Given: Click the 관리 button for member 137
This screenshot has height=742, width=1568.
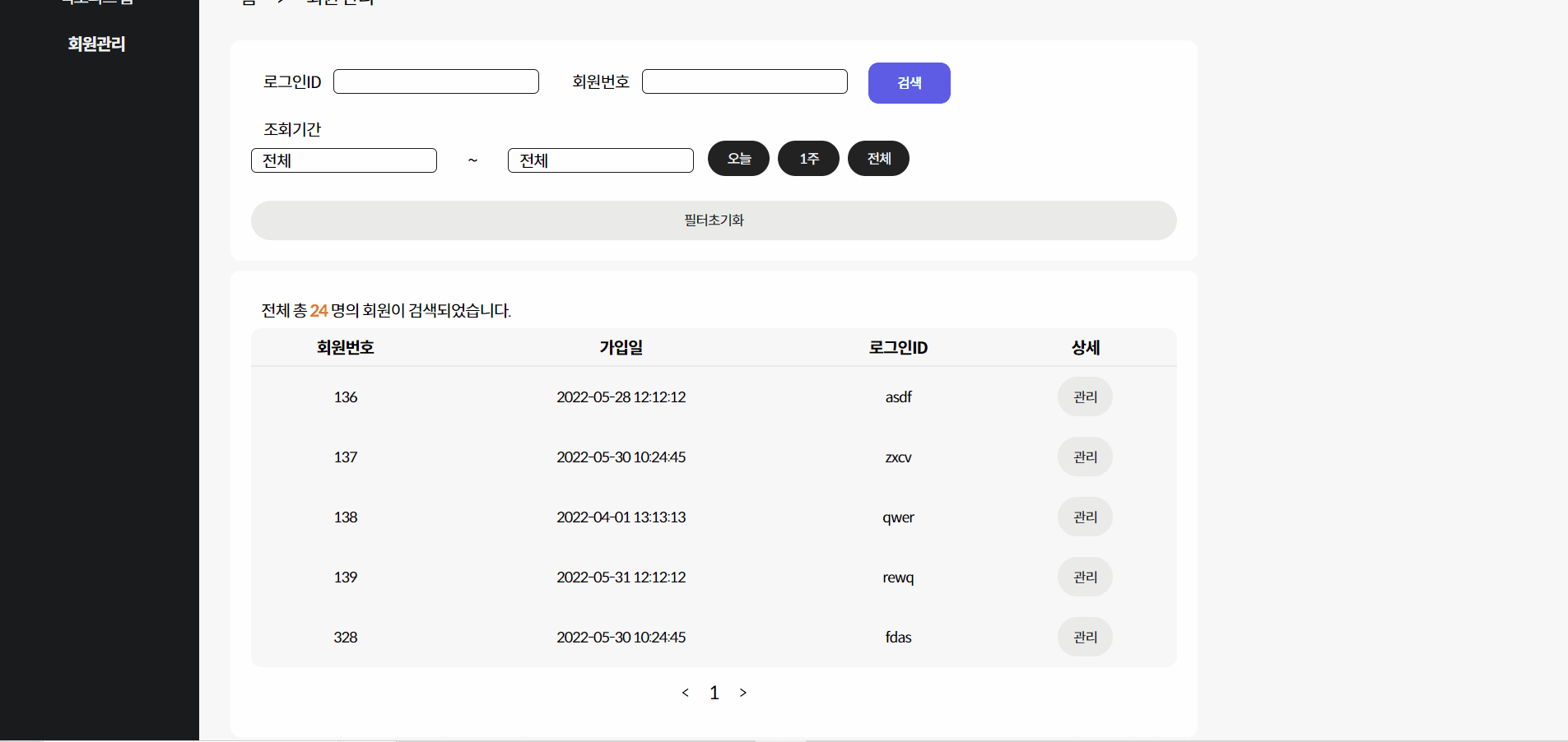Looking at the screenshot, I should tap(1085, 457).
